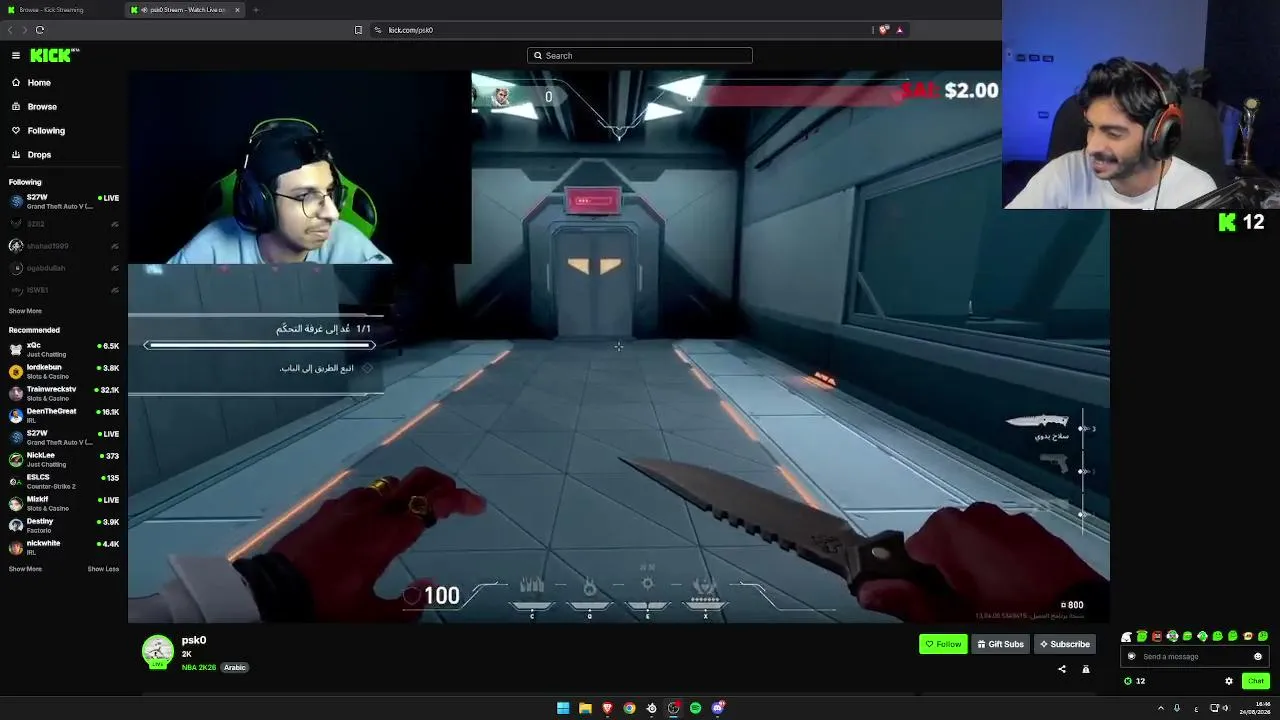Share the stream via share icon
This screenshot has height=720, width=1280.
[x=1062, y=669]
